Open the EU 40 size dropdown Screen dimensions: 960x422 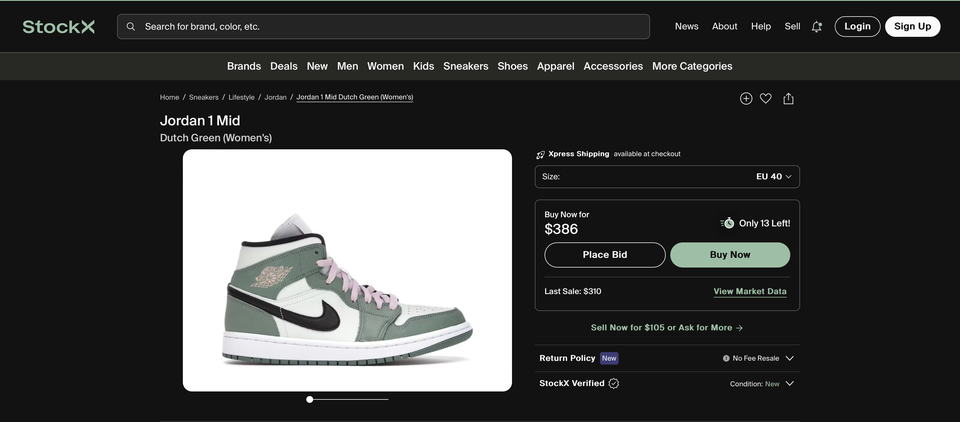point(667,176)
